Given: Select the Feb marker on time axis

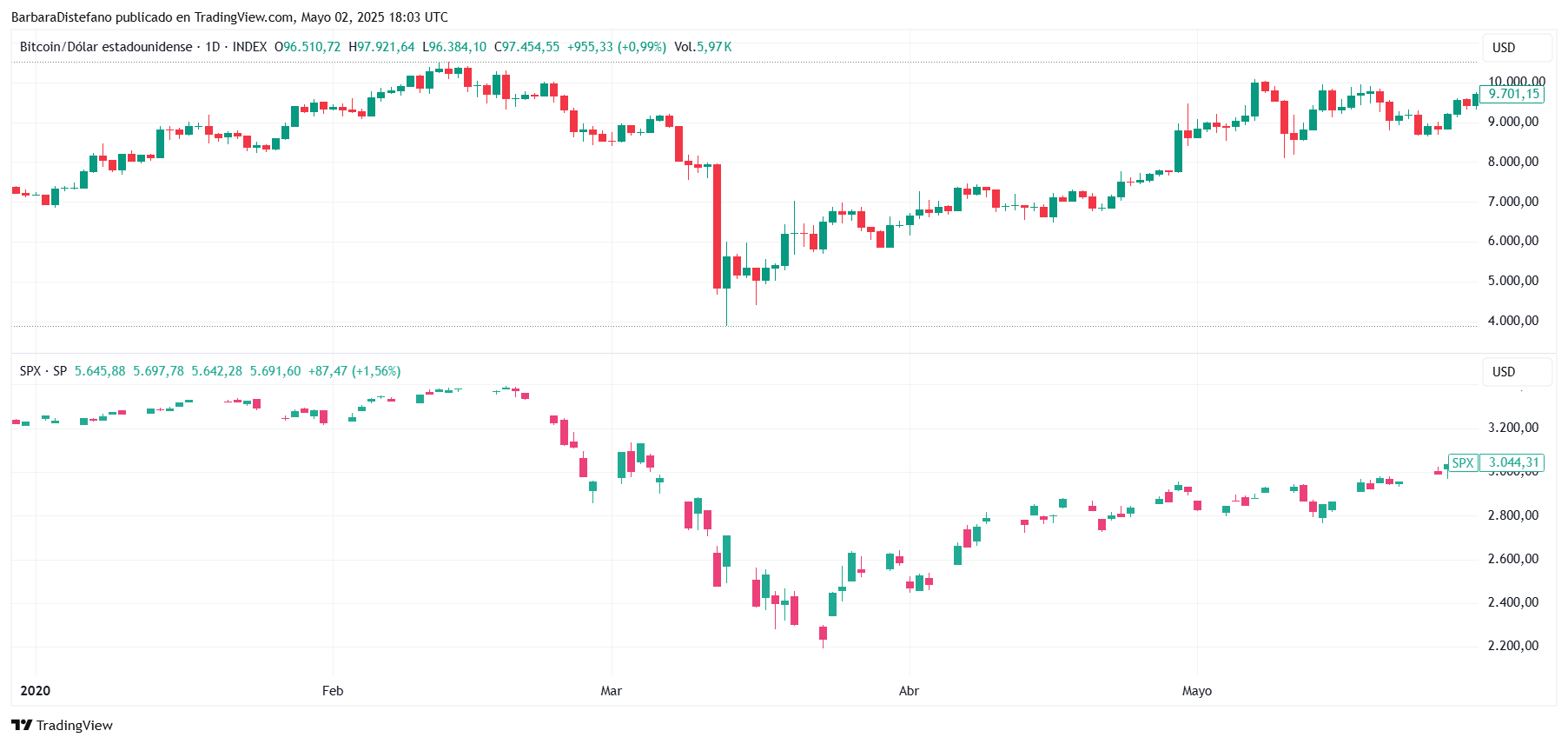Looking at the screenshot, I should click(333, 691).
